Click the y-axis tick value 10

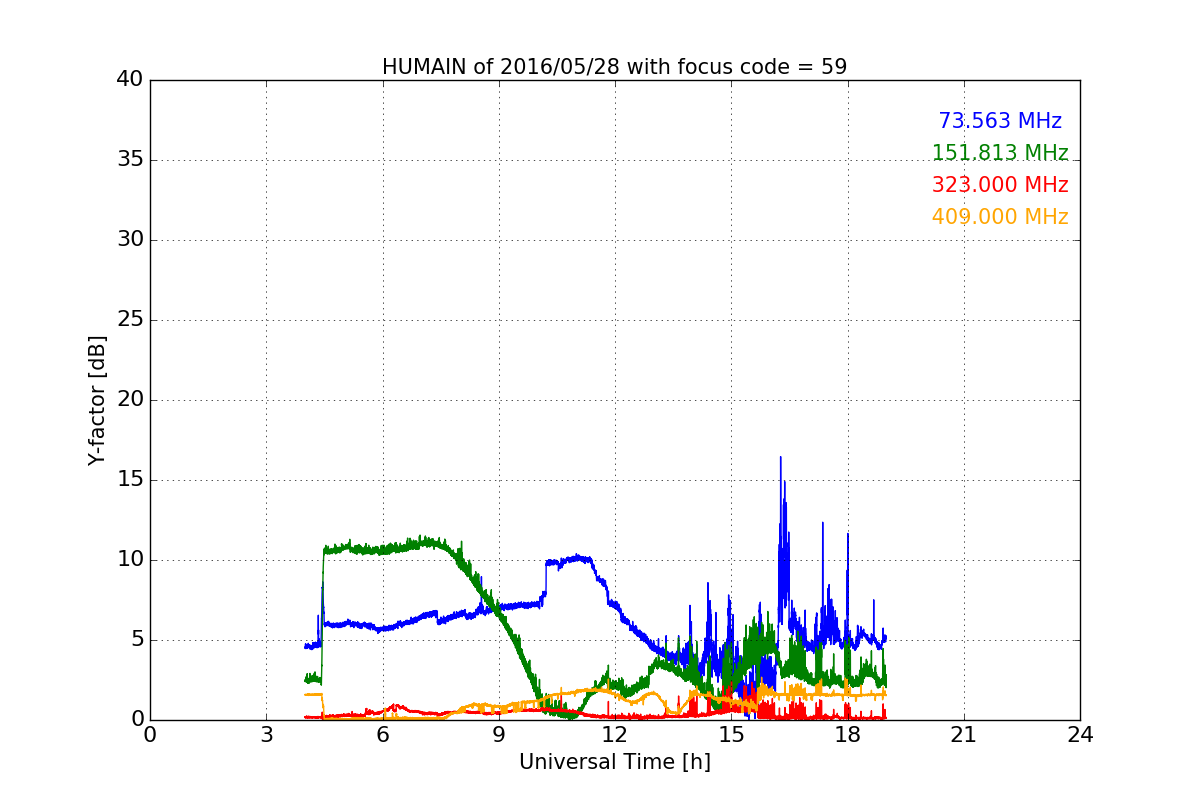(x=130, y=560)
